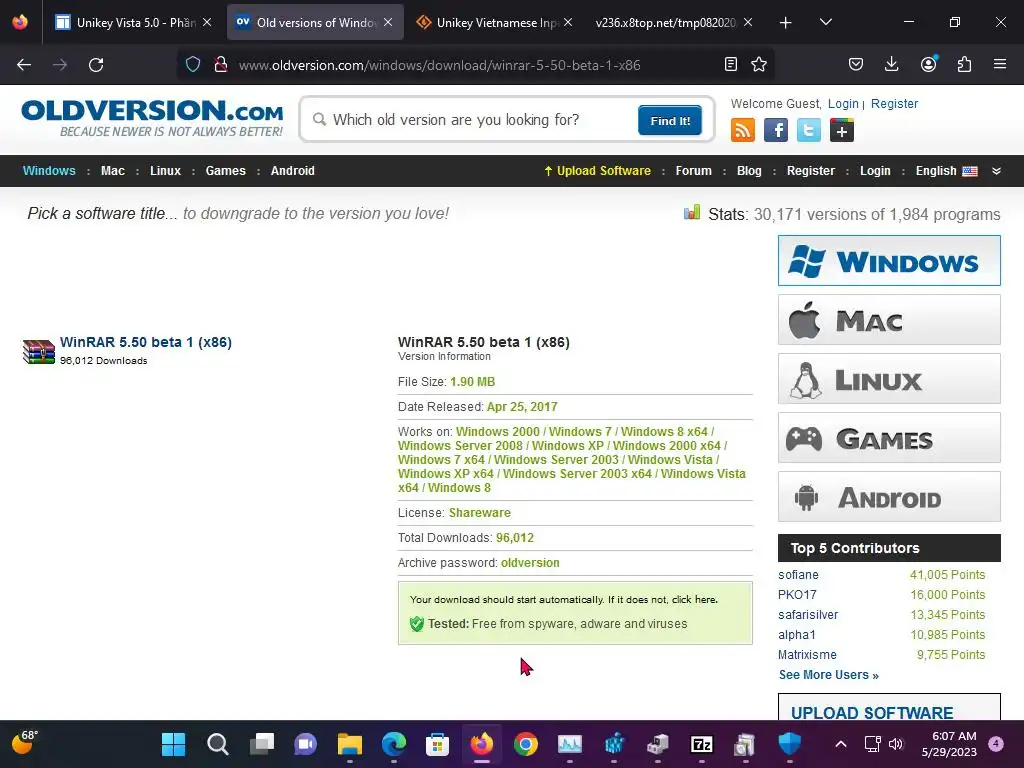
Task: Open clock and date in taskbar
Action: 949,744
